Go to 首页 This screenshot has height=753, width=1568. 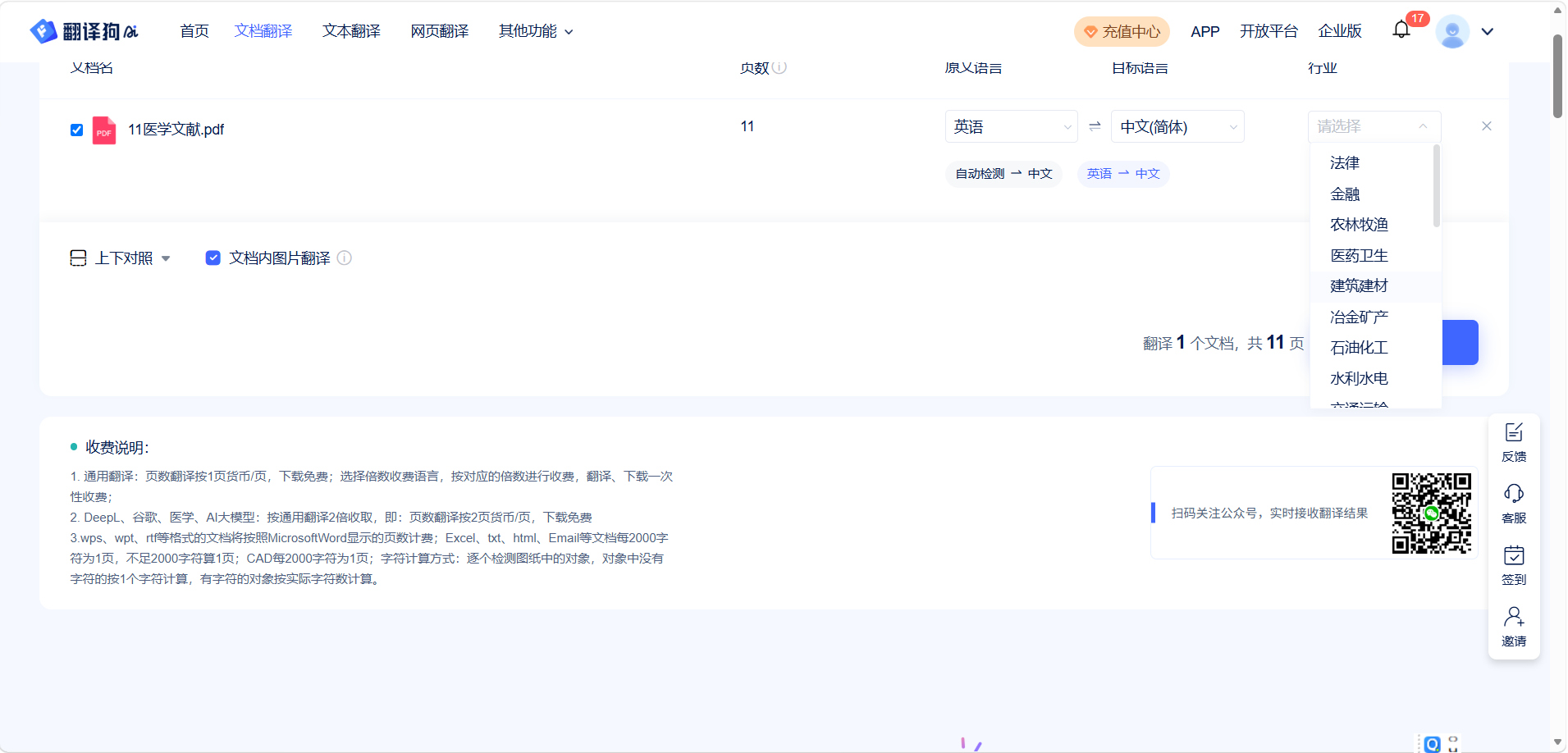tap(194, 31)
